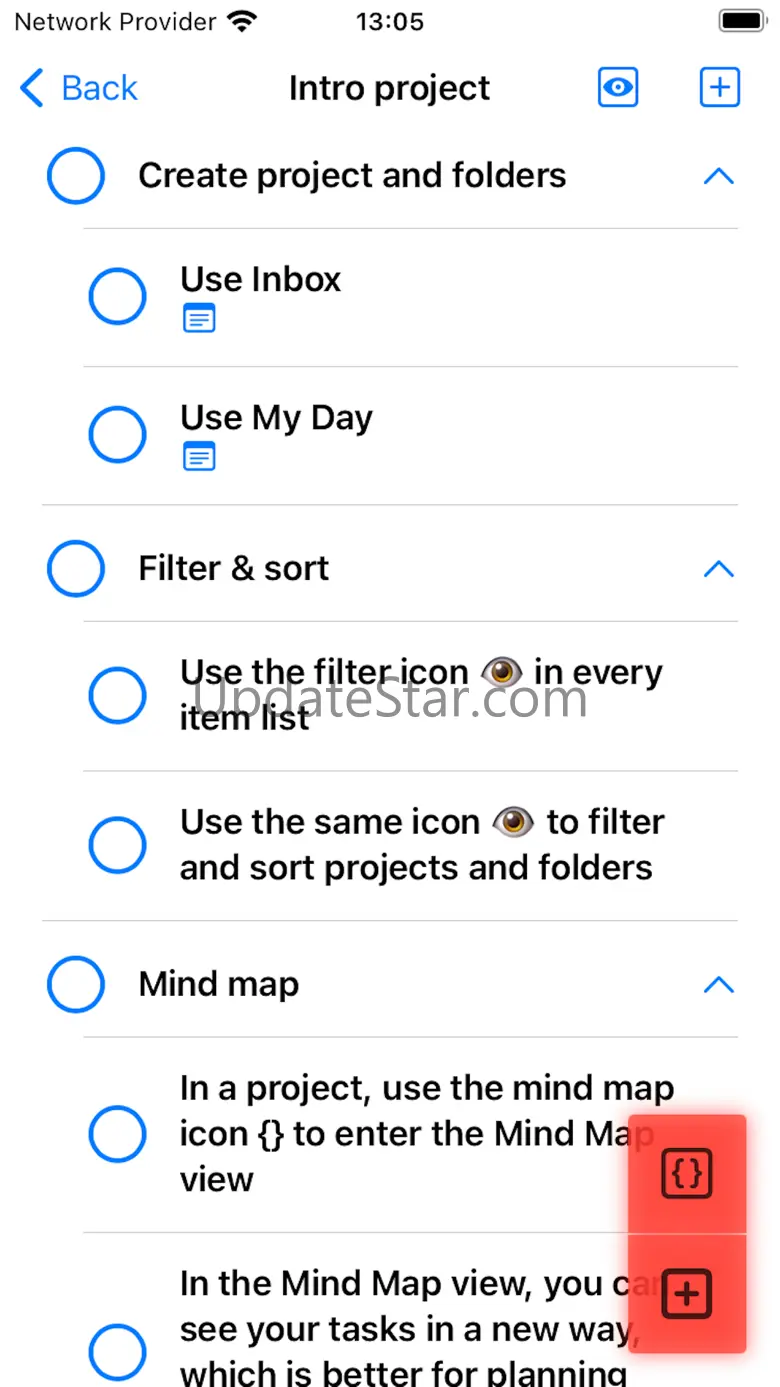The width and height of the screenshot is (780, 1387).
Task: Complete the 'Use My Day' task
Action: click(x=118, y=434)
